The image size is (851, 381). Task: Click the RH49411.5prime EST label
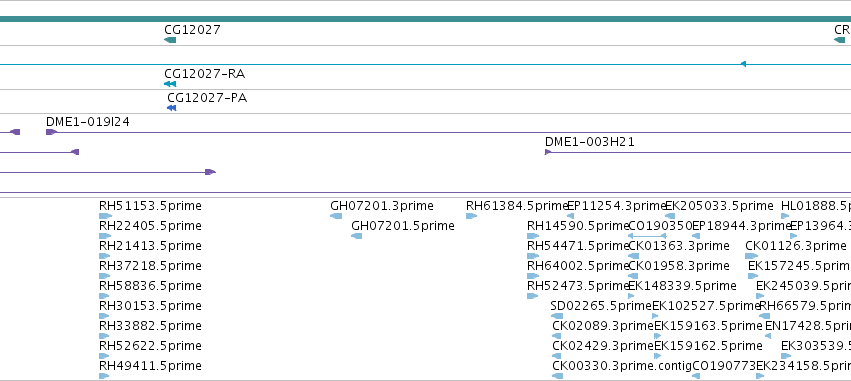[x=150, y=366]
